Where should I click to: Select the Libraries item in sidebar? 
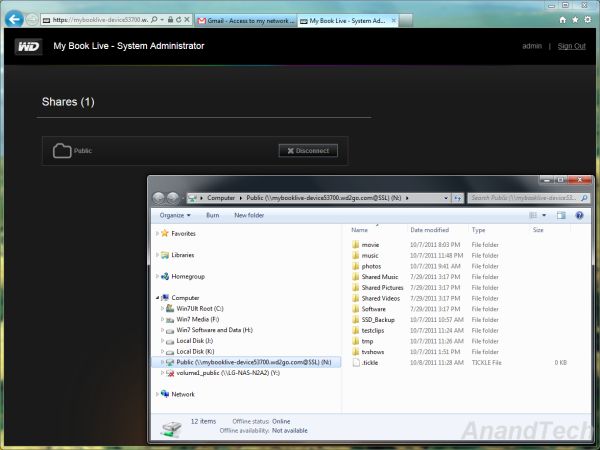[183, 255]
